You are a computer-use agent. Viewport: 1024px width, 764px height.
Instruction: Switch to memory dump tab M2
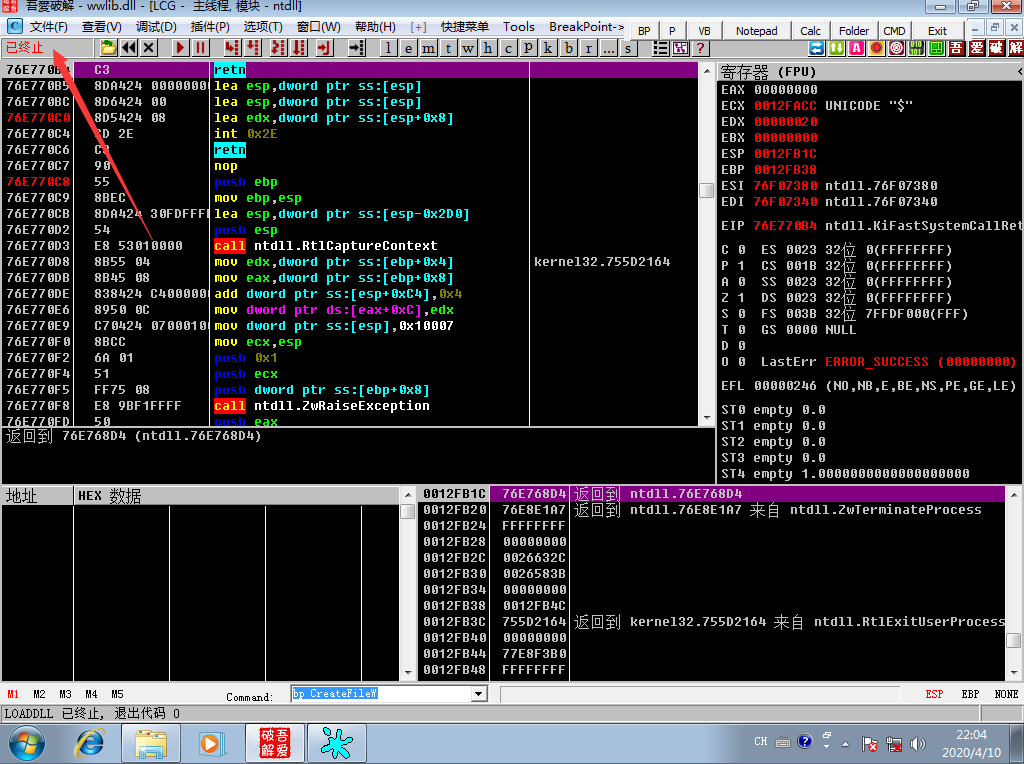pyautogui.click(x=39, y=694)
